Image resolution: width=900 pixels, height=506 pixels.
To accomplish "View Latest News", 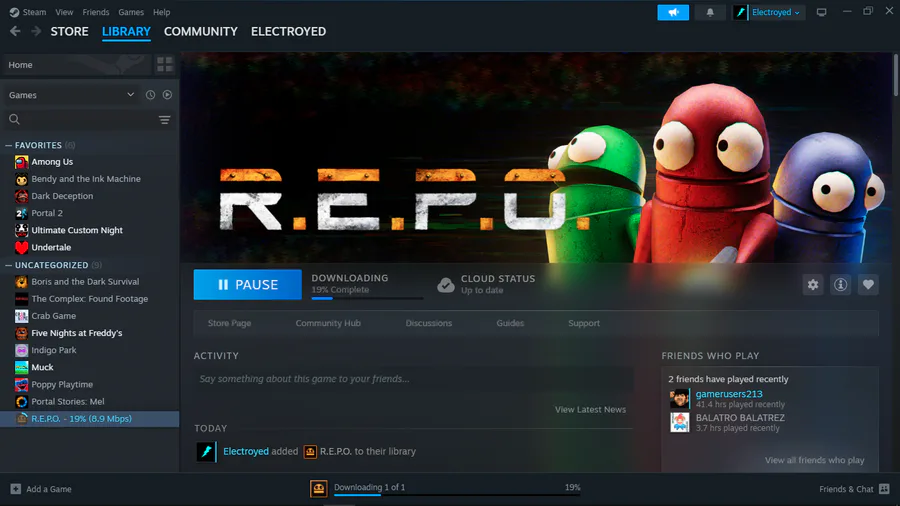I will tap(590, 410).
